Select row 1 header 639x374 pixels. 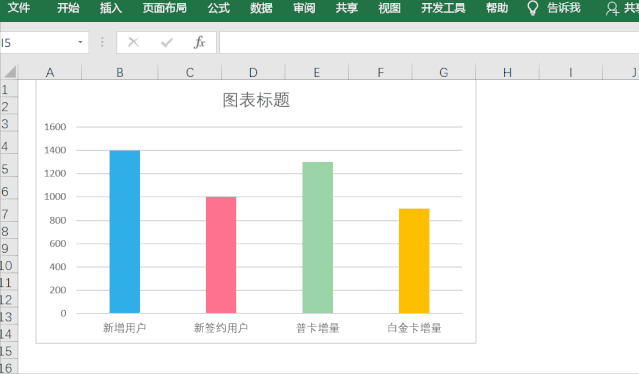pyautogui.click(x=9, y=89)
